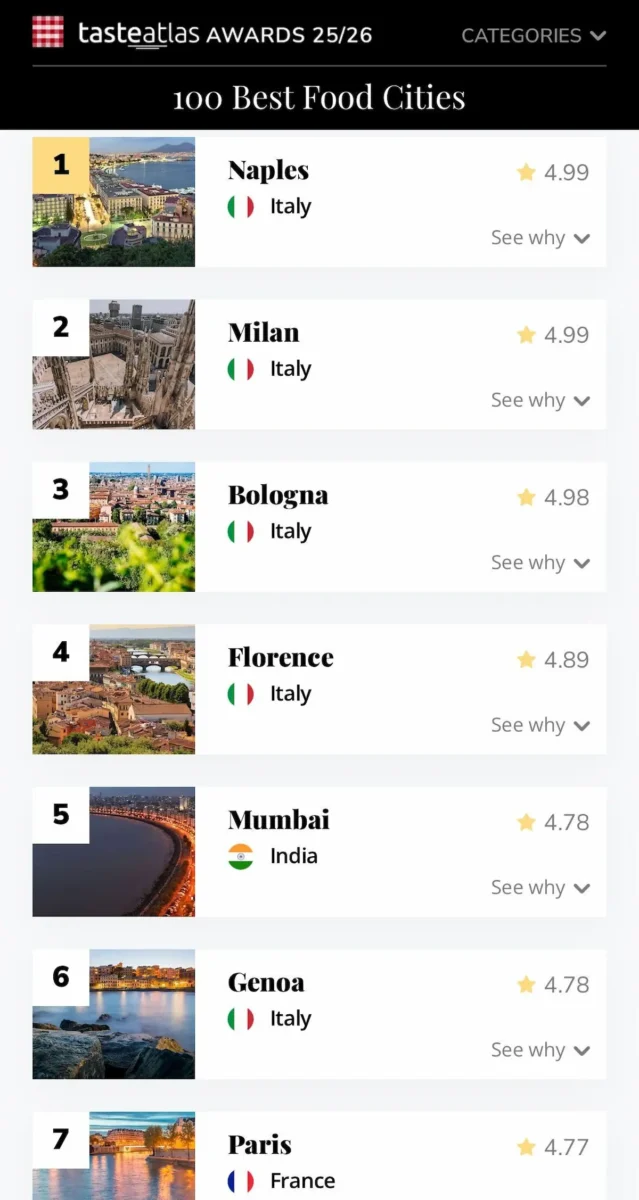Click the Italy flag icon under Florence
Image resolution: width=639 pixels, height=1200 pixels.
pos(241,693)
